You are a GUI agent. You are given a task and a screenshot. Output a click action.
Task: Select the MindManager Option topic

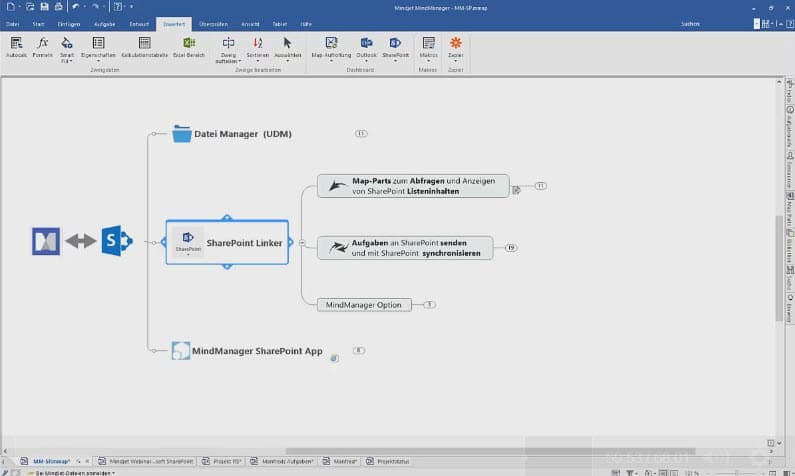(x=364, y=305)
